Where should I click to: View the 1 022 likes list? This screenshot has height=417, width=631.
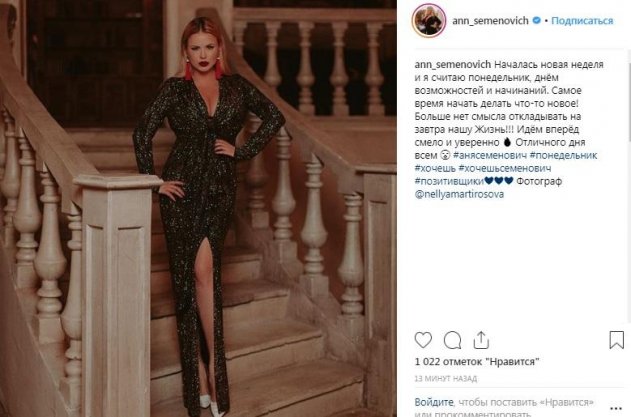click(477, 361)
